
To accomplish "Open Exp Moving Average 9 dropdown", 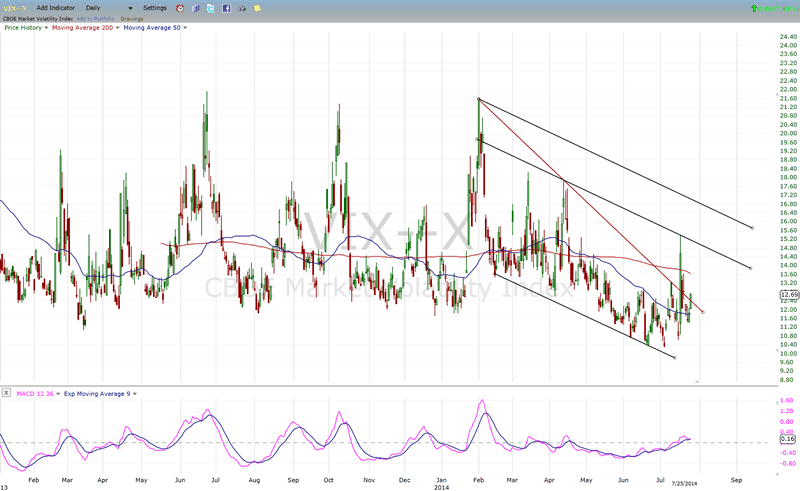I will 133,393.
